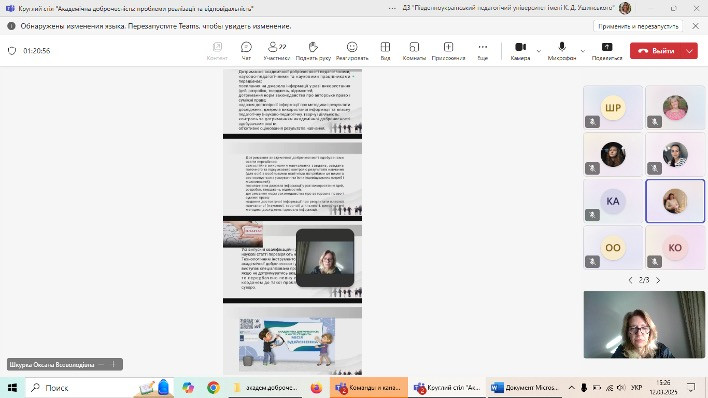
Task: Select the KO participant tile
Action: coord(675,248)
